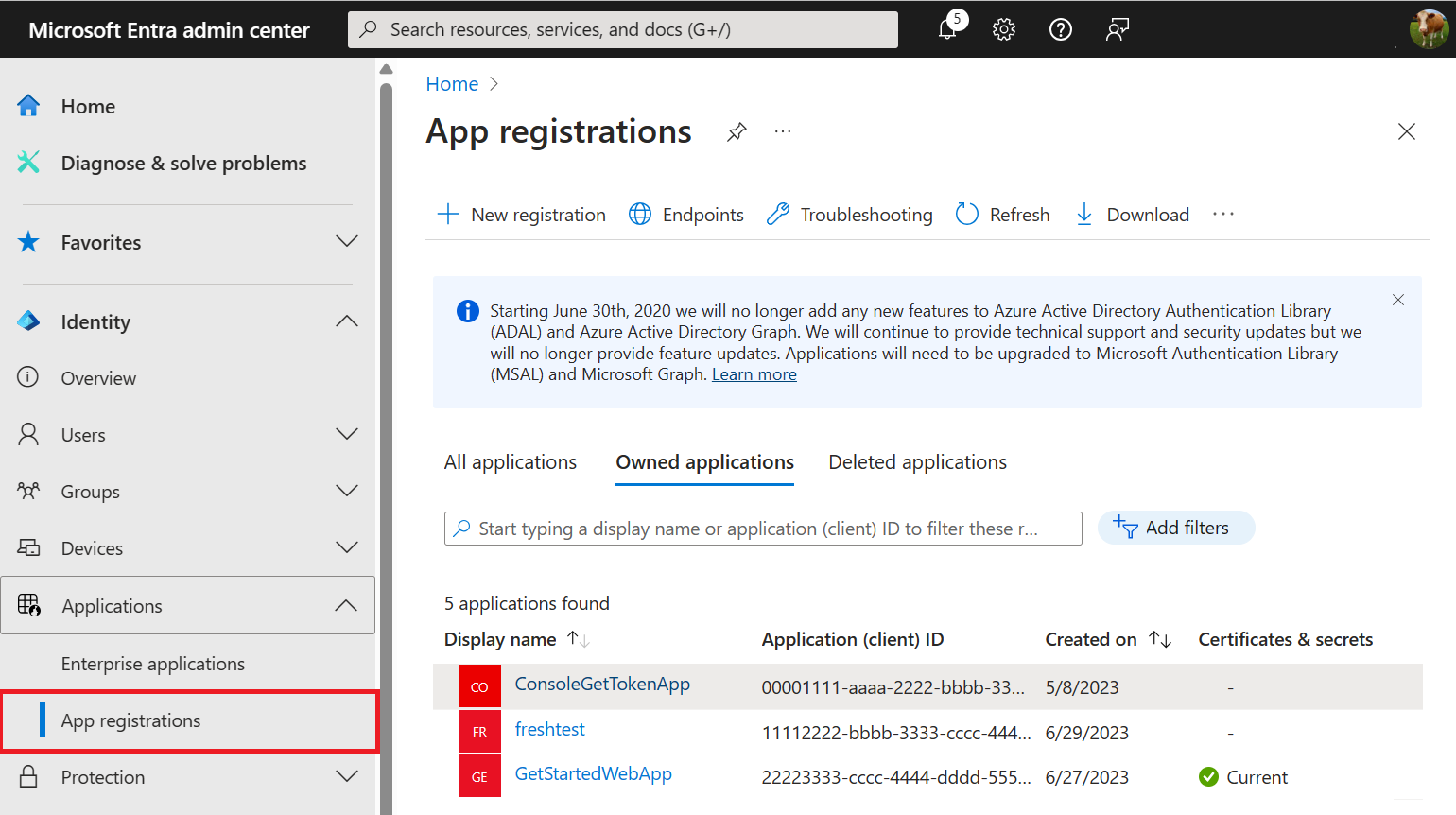The height and width of the screenshot is (815, 1456).
Task: Click the help question mark icon
Action: (1061, 29)
